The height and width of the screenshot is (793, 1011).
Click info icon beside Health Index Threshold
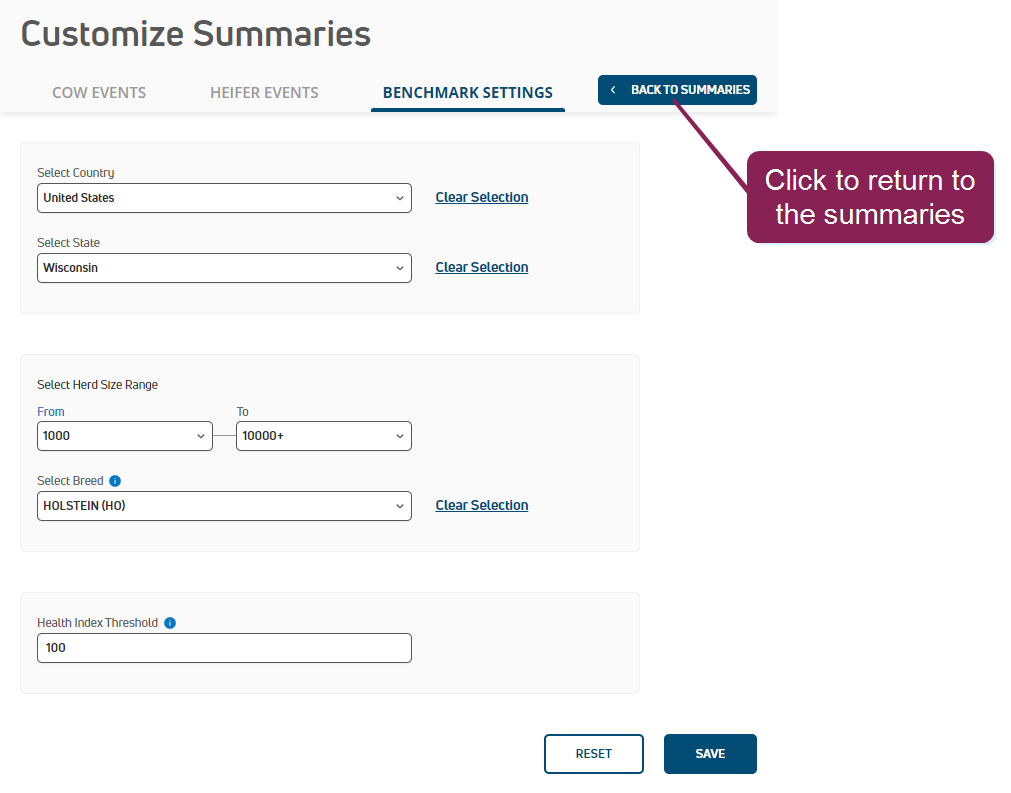(x=170, y=623)
